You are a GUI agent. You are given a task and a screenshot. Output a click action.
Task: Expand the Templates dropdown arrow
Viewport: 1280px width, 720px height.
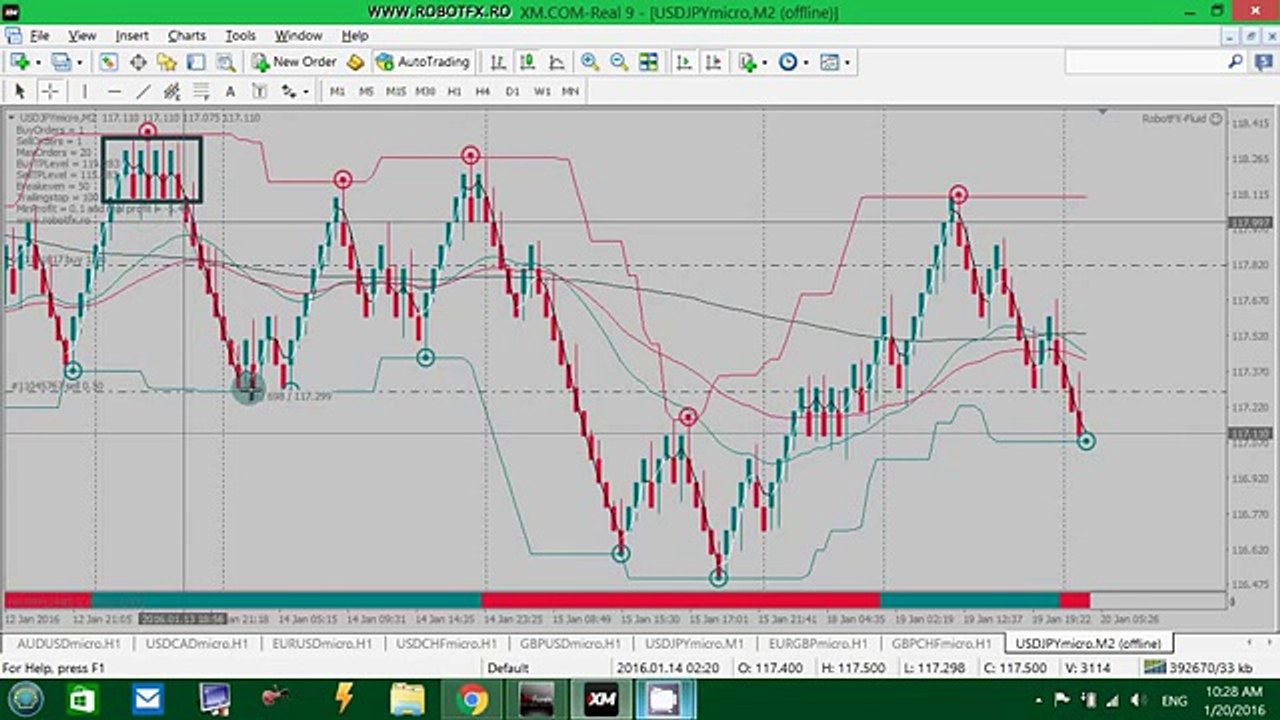[846, 63]
